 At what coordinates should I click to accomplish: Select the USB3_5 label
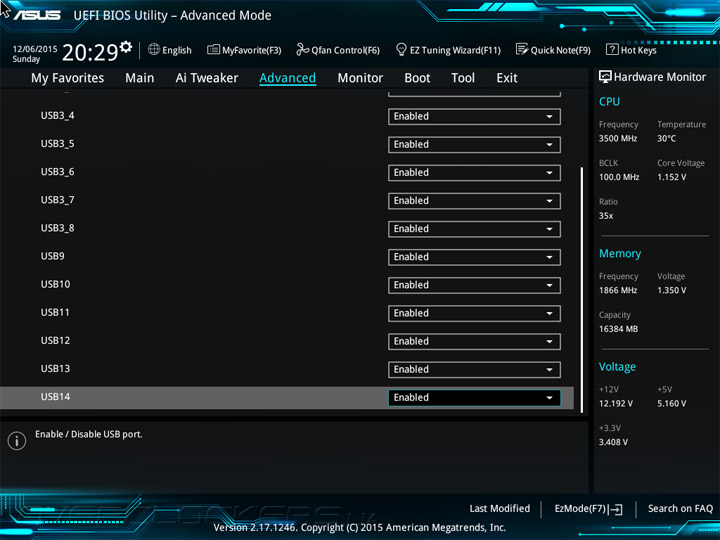pyautogui.click(x=57, y=144)
